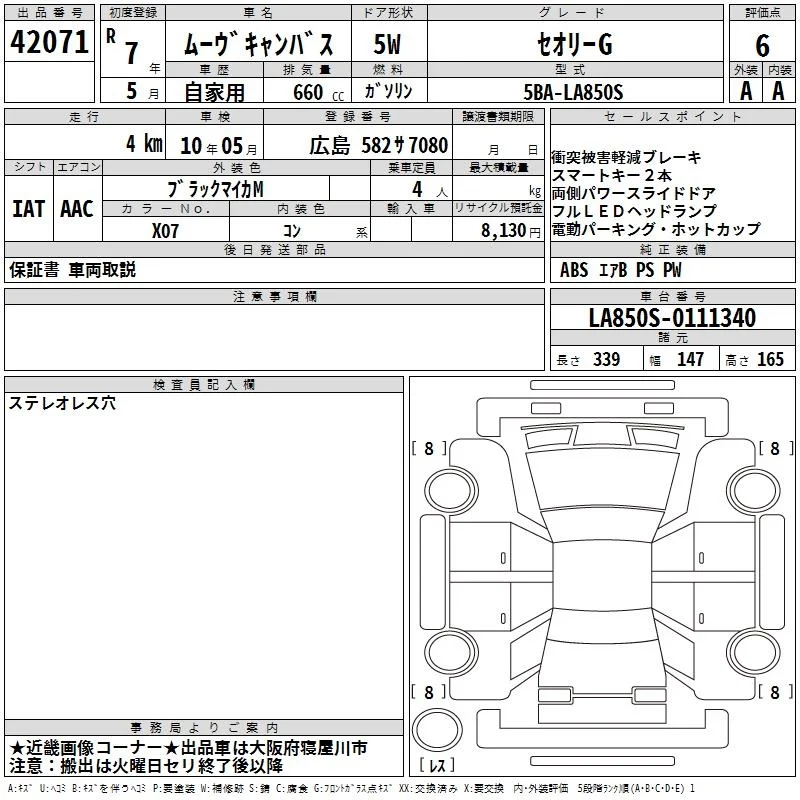The image size is (800, 800).
Task: Click model code 5BA-LA850S
Action: point(573,92)
